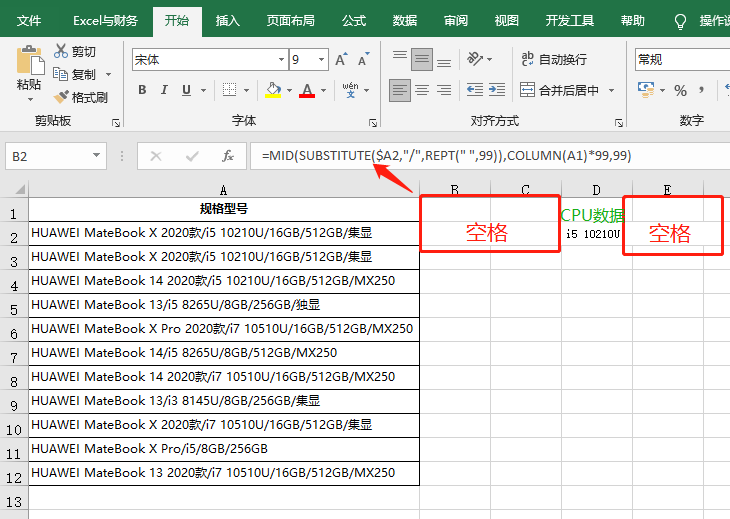
Task: Open Name Box dropdown arrow
Action: (x=96, y=155)
